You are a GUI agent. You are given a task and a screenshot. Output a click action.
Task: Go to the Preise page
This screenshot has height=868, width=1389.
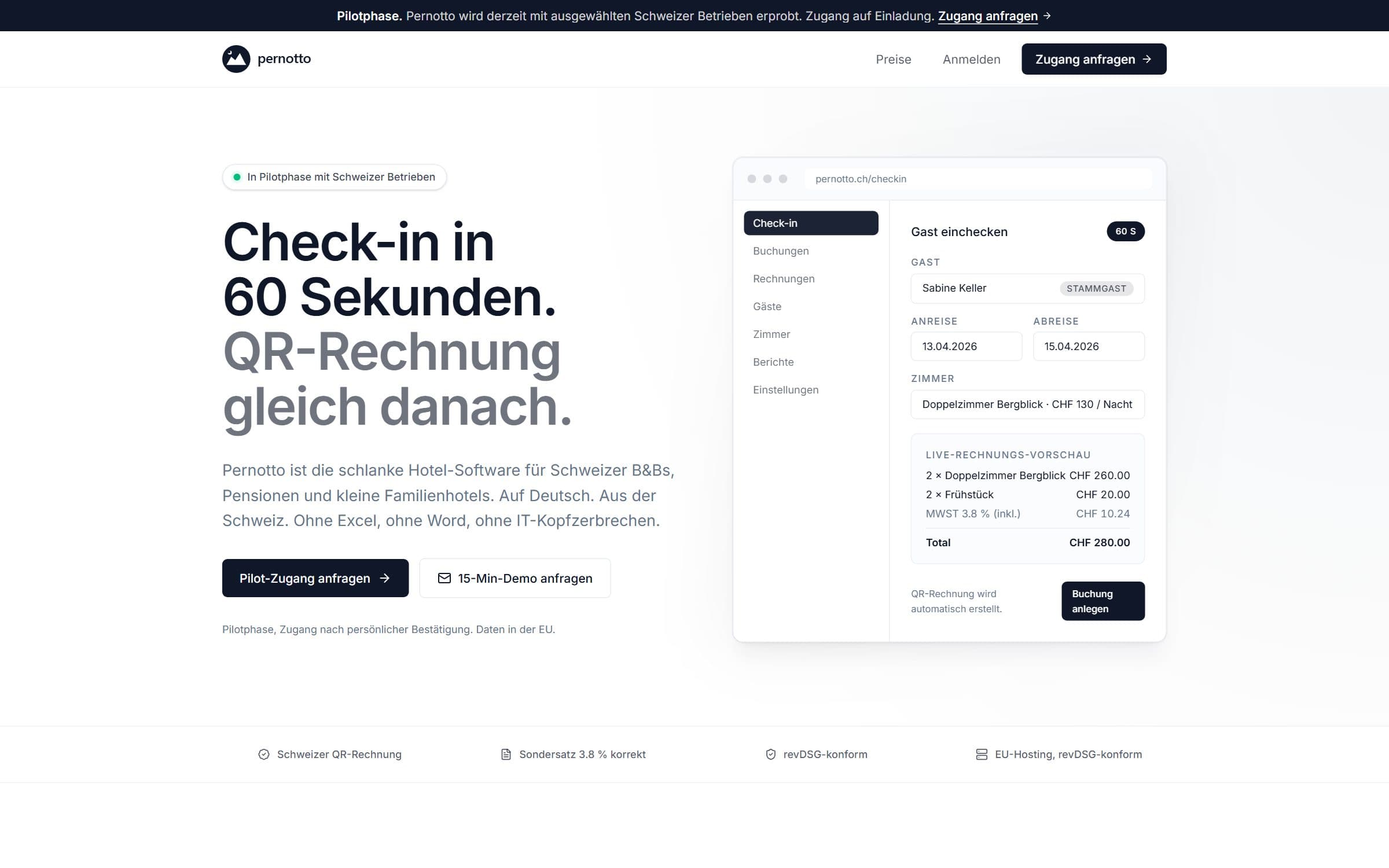pos(894,59)
